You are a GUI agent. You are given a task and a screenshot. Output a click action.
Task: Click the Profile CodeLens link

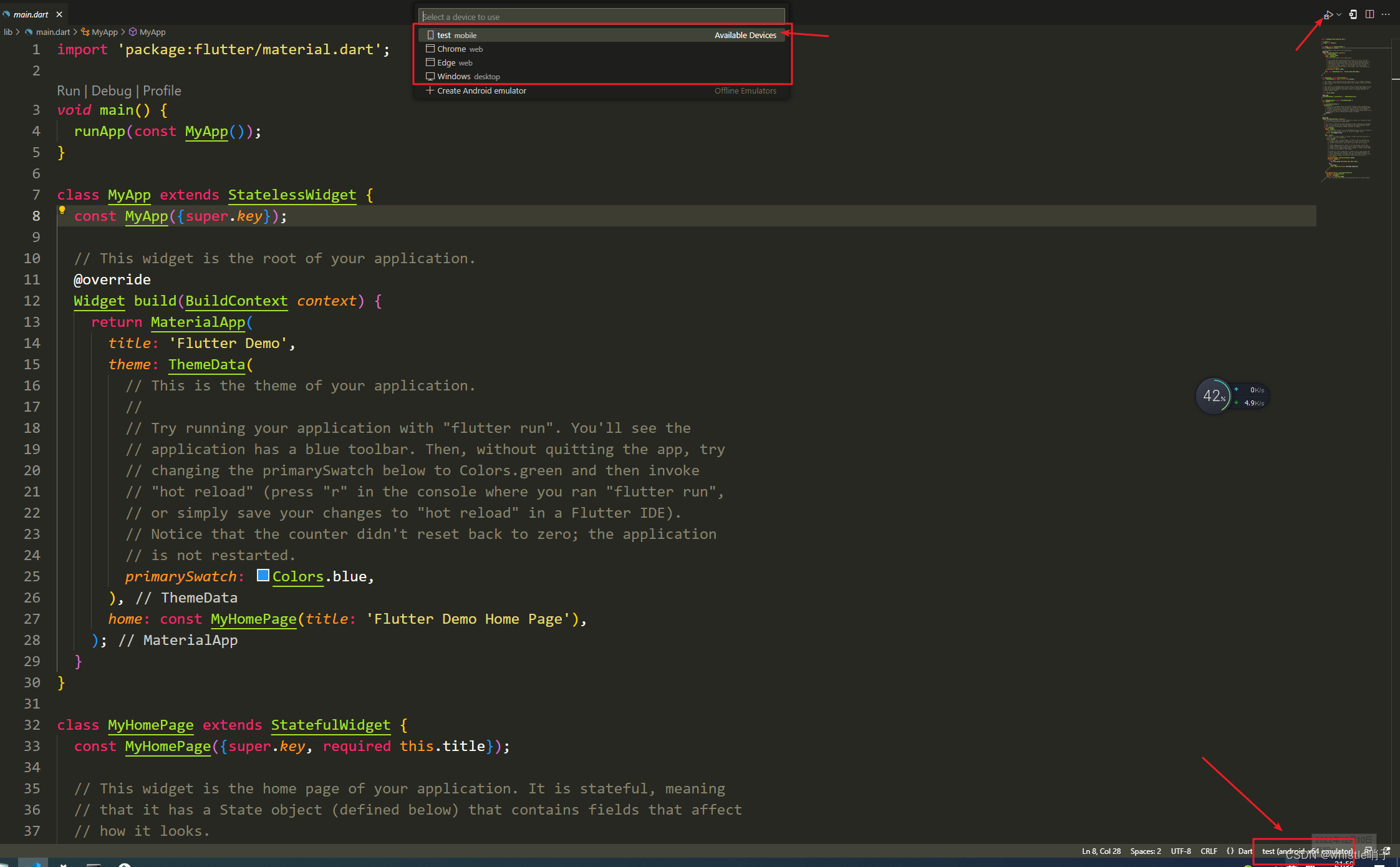[x=162, y=90]
